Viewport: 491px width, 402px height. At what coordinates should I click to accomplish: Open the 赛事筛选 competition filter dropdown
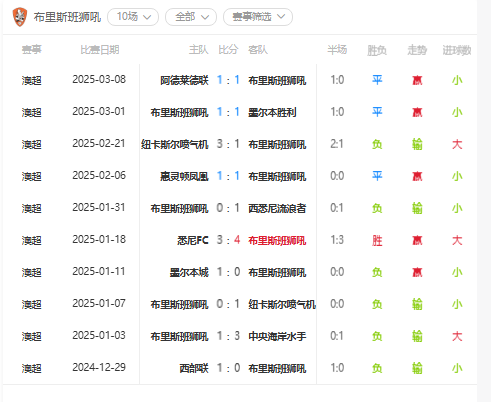tap(258, 17)
